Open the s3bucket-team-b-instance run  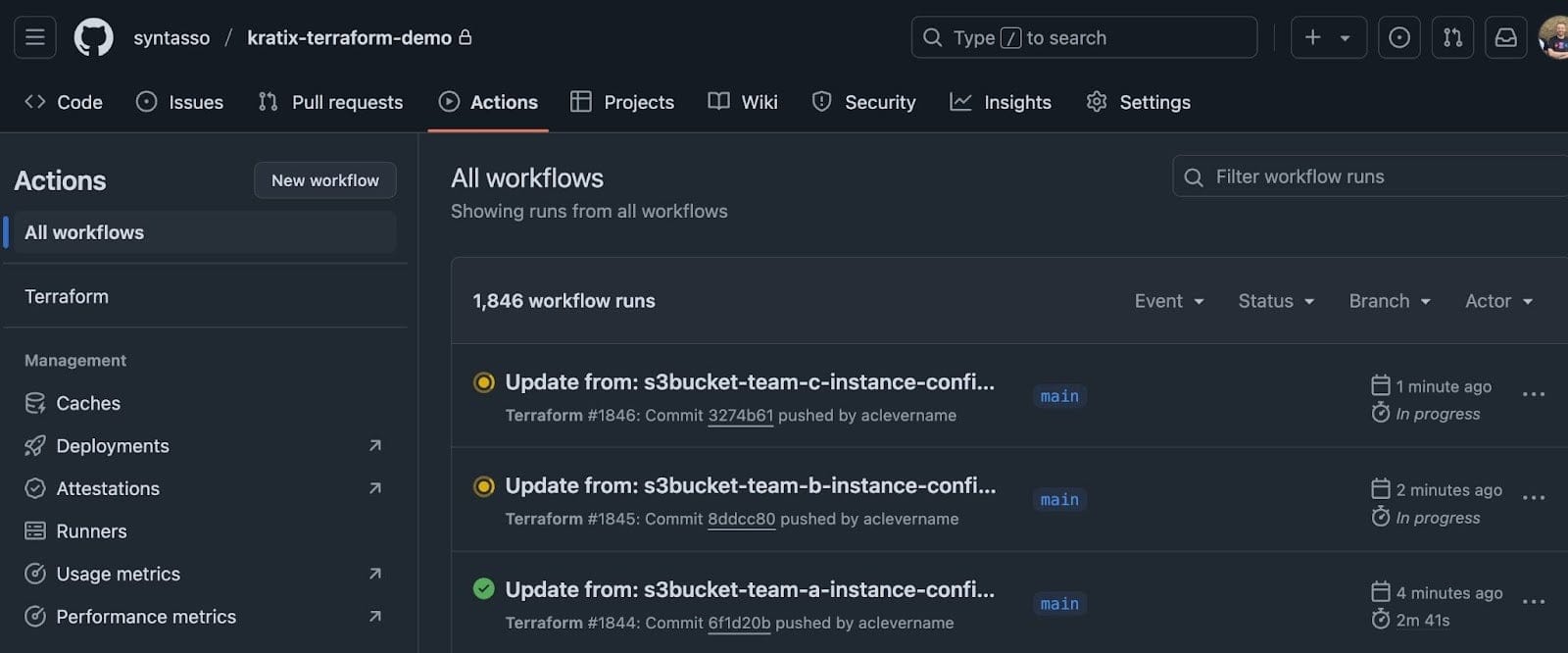tap(751, 485)
